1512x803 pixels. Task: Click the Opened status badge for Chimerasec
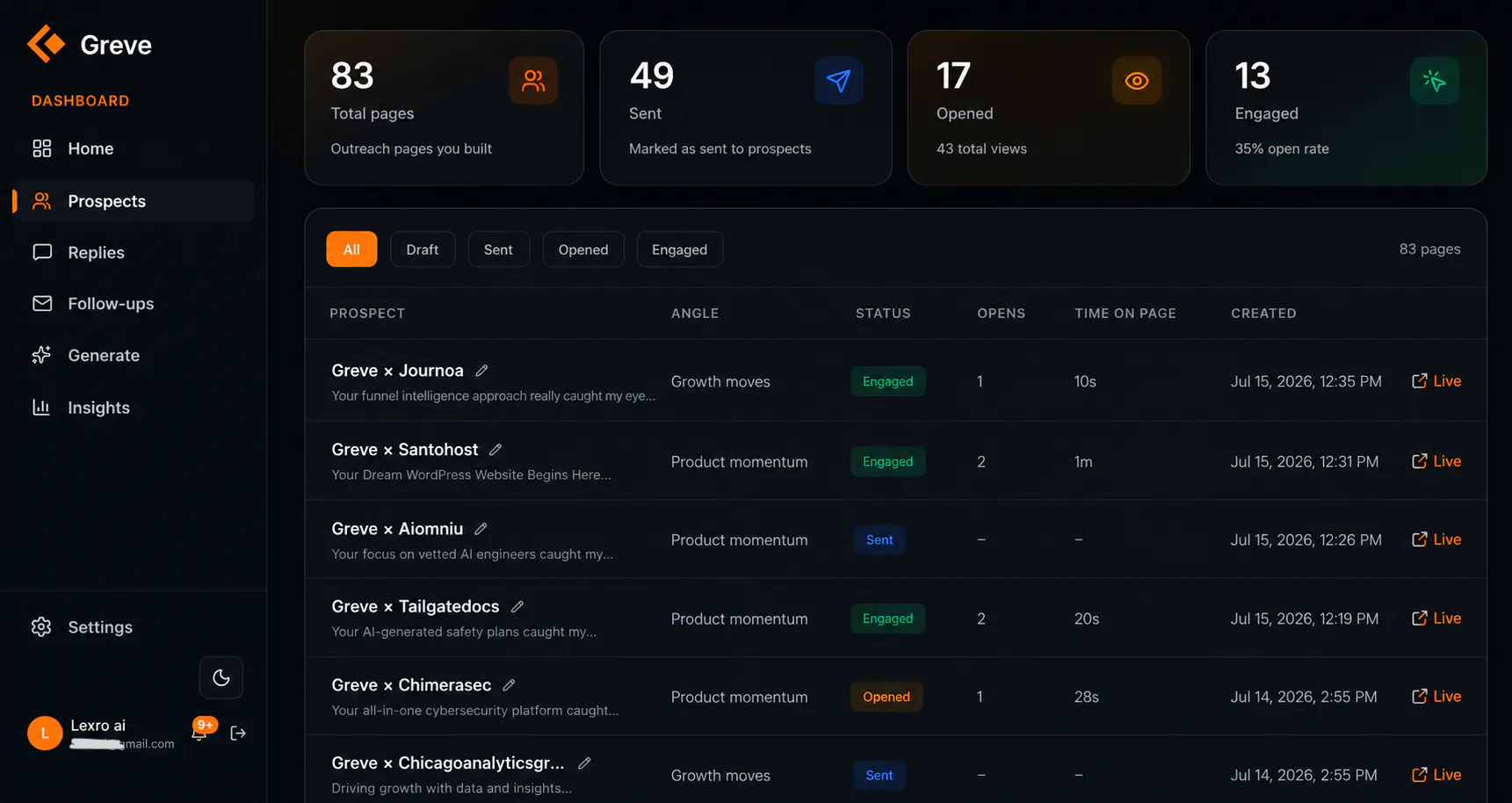pyautogui.click(x=886, y=697)
